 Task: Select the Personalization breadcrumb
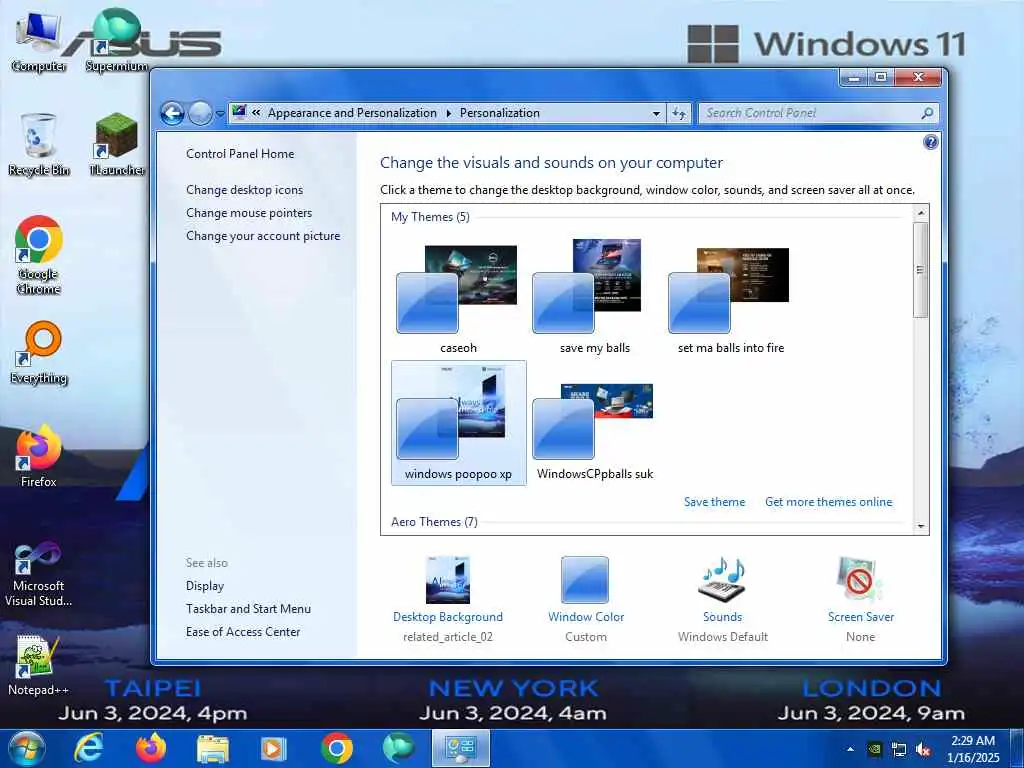(500, 113)
